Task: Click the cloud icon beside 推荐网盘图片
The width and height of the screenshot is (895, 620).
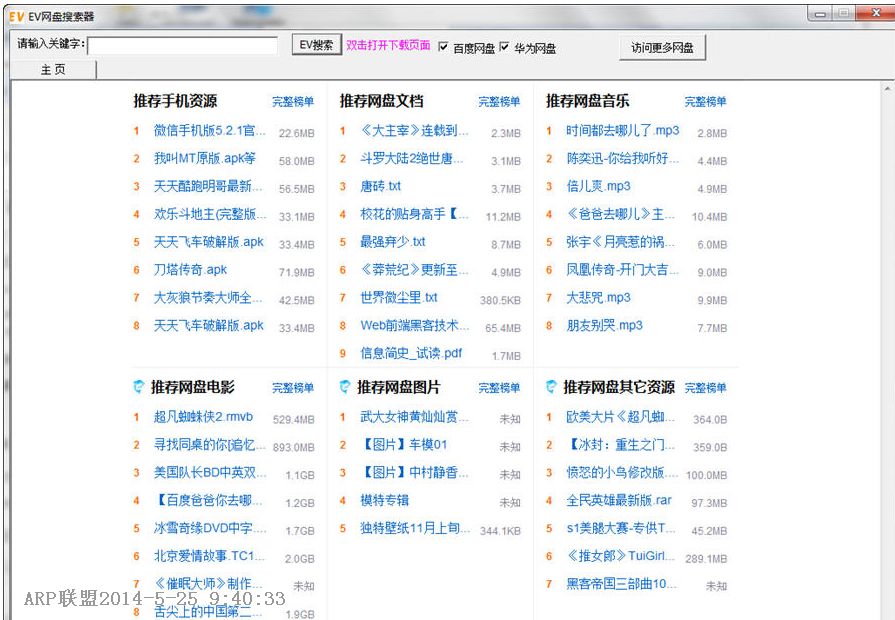Action: click(x=345, y=389)
